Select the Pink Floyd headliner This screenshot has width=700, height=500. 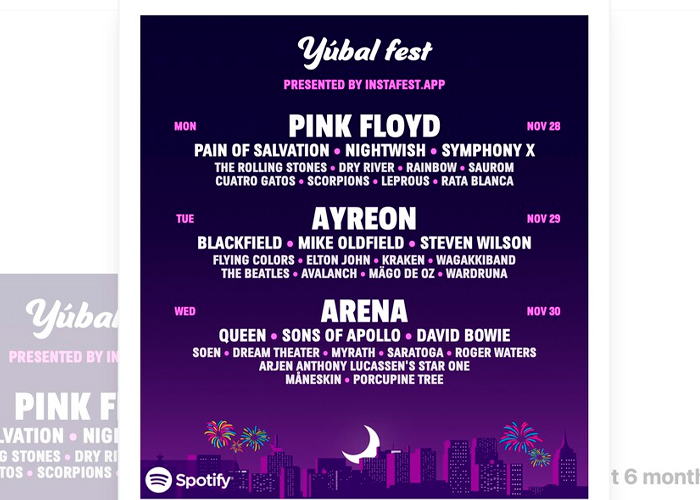click(x=364, y=126)
